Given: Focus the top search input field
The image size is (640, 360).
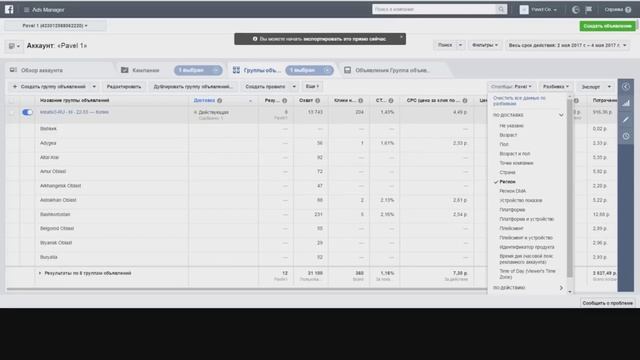Looking at the screenshot, I should [x=434, y=9].
